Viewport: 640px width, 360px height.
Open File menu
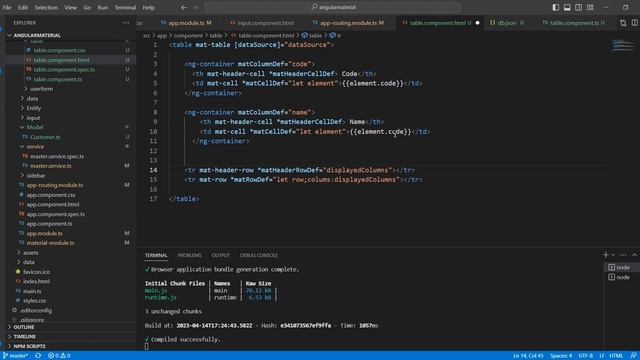[x=7, y=7]
